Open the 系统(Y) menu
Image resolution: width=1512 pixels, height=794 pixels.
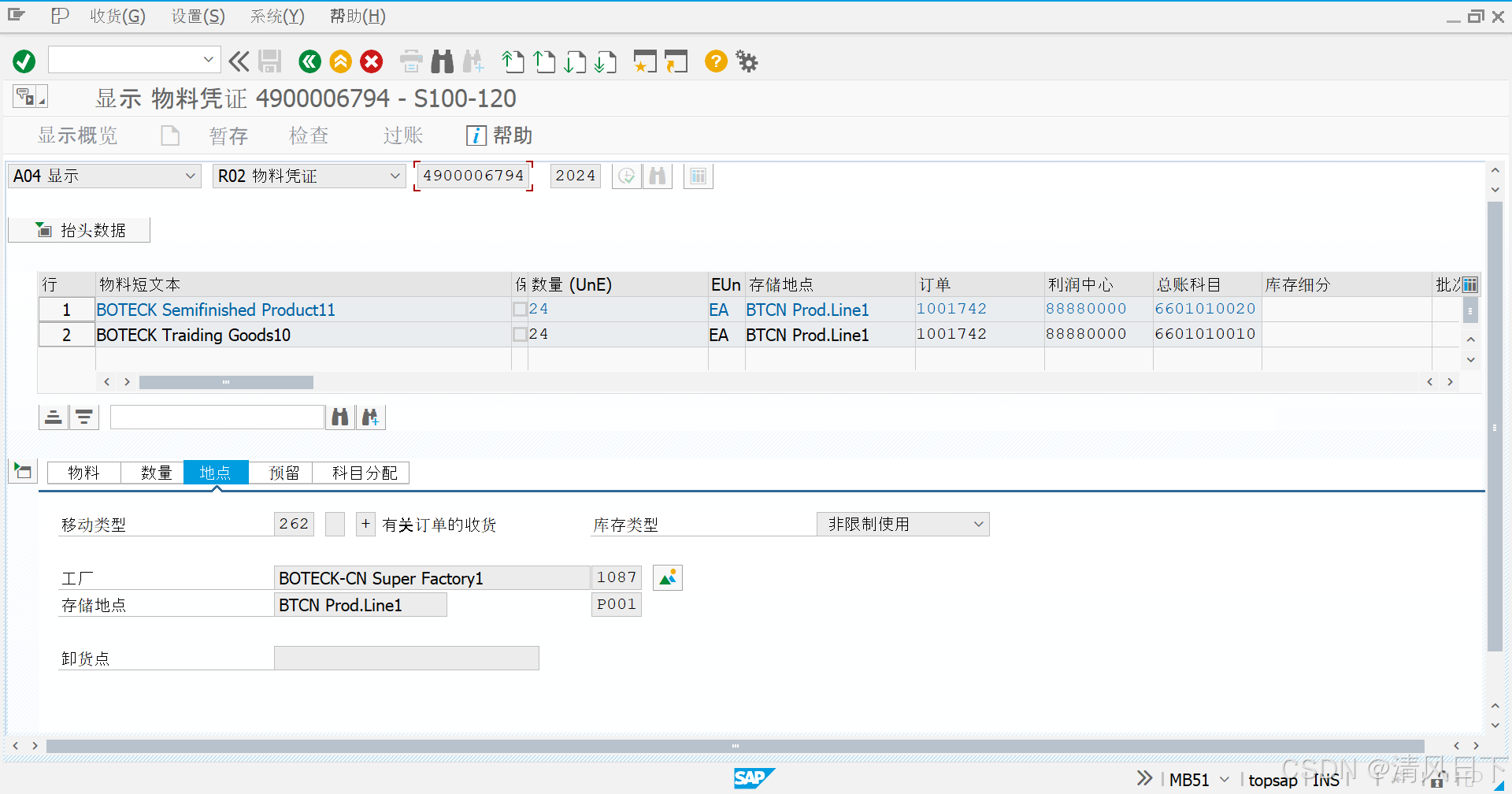(x=277, y=16)
